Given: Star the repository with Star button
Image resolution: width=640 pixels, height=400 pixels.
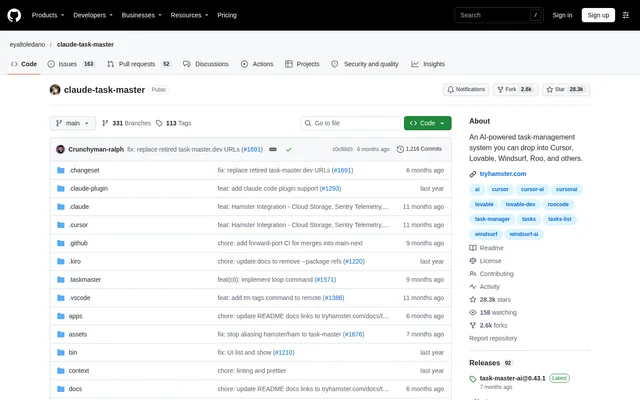Looking at the screenshot, I should click(x=566, y=89).
